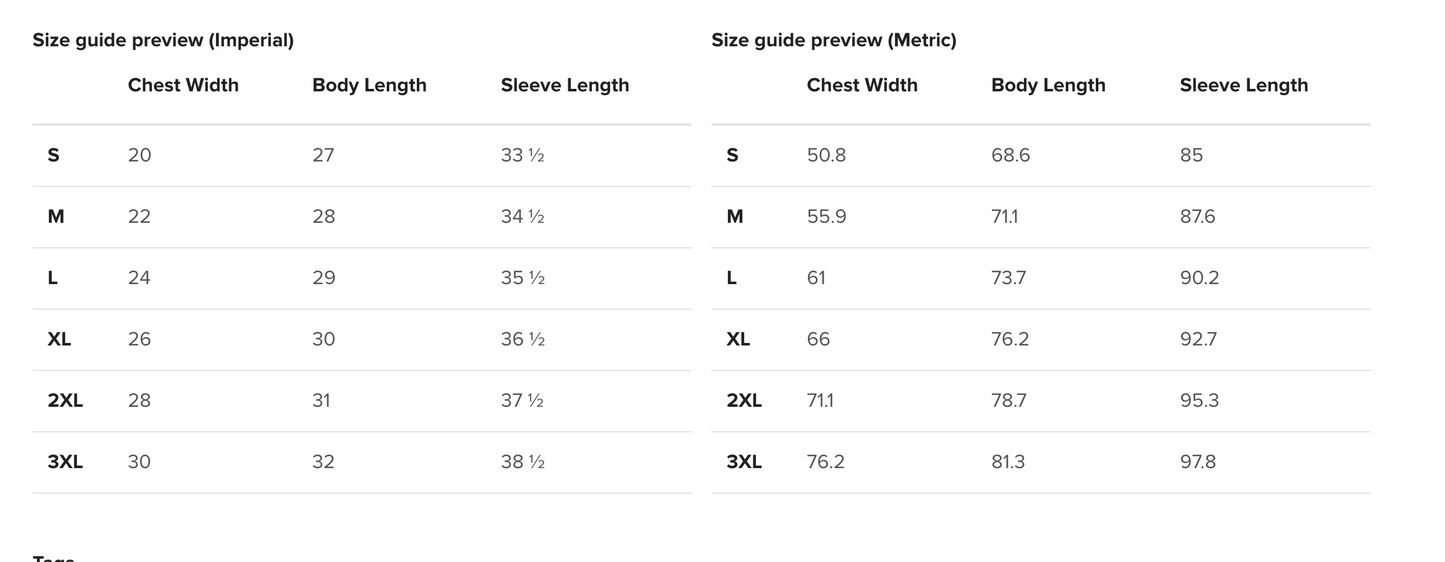Select the 38 ½ sleeve length value
The image size is (1445, 562).
(x=522, y=462)
